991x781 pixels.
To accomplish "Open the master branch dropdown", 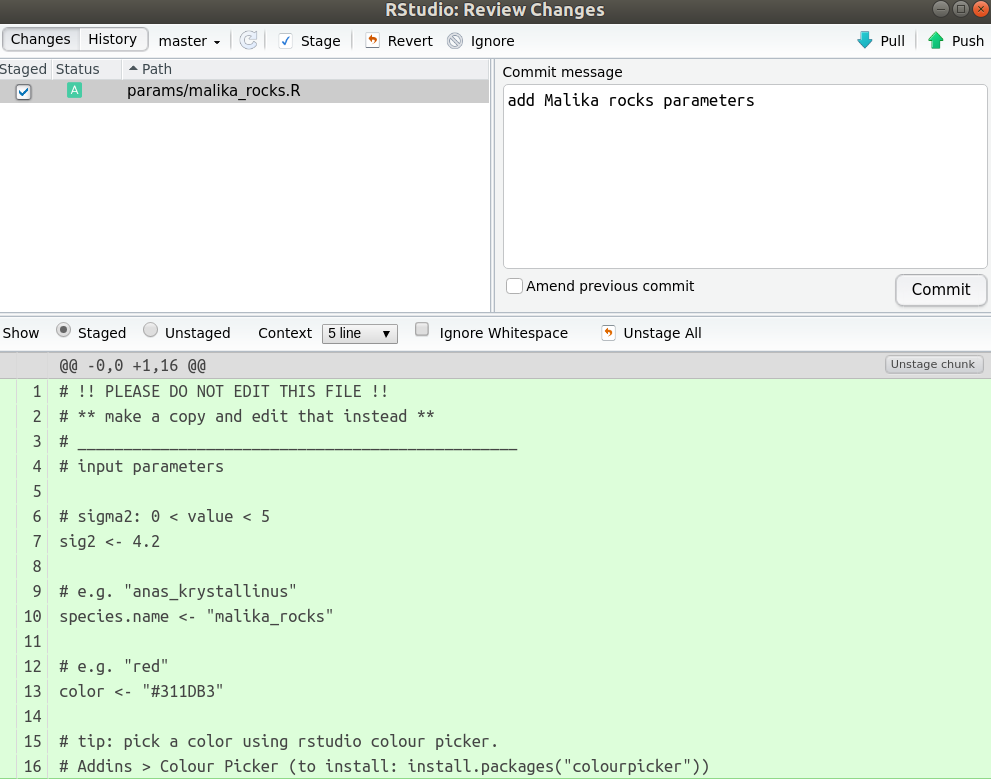I will tap(211, 41).
